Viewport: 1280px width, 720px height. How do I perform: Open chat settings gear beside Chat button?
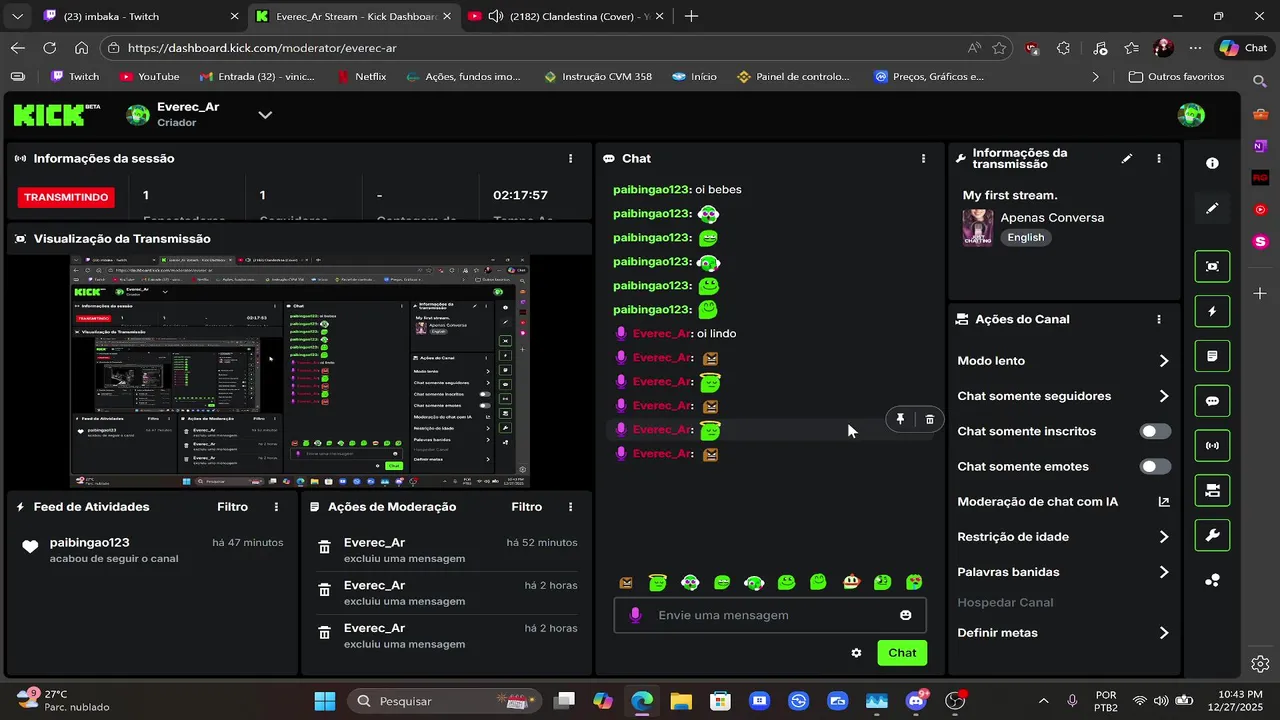856,653
